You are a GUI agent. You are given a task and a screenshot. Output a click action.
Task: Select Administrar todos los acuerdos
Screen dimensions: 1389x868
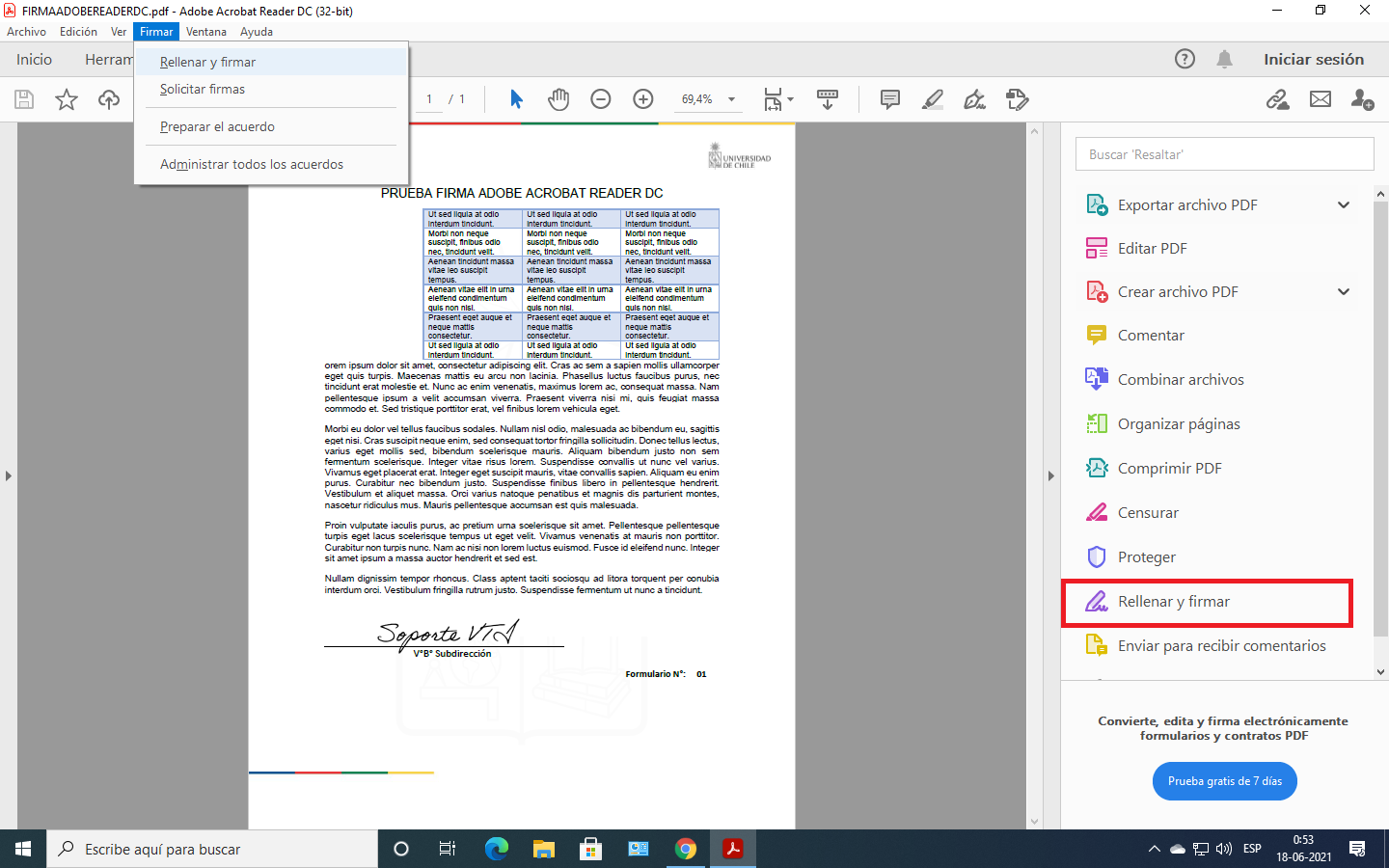coord(252,164)
